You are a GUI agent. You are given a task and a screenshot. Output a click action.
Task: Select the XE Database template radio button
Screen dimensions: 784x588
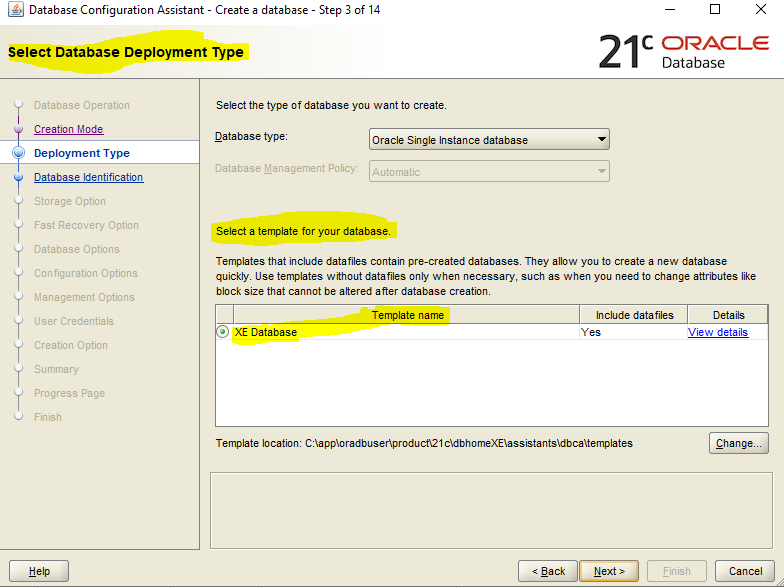pyautogui.click(x=223, y=332)
